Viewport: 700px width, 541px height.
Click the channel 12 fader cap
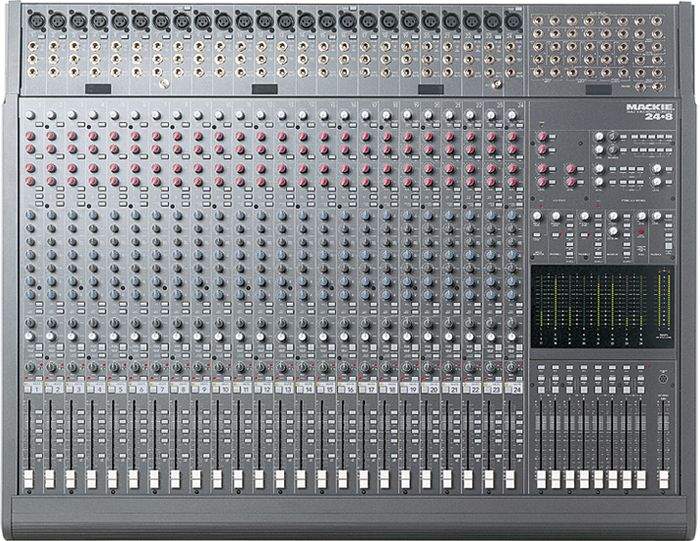[259, 479]
